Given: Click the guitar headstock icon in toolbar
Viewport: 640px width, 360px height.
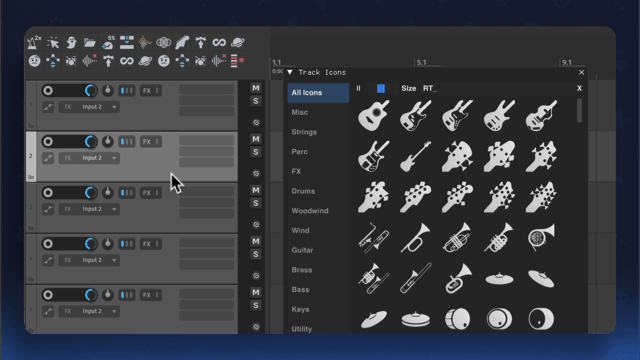Looking at the screenshot, I should tap(182, 42).
